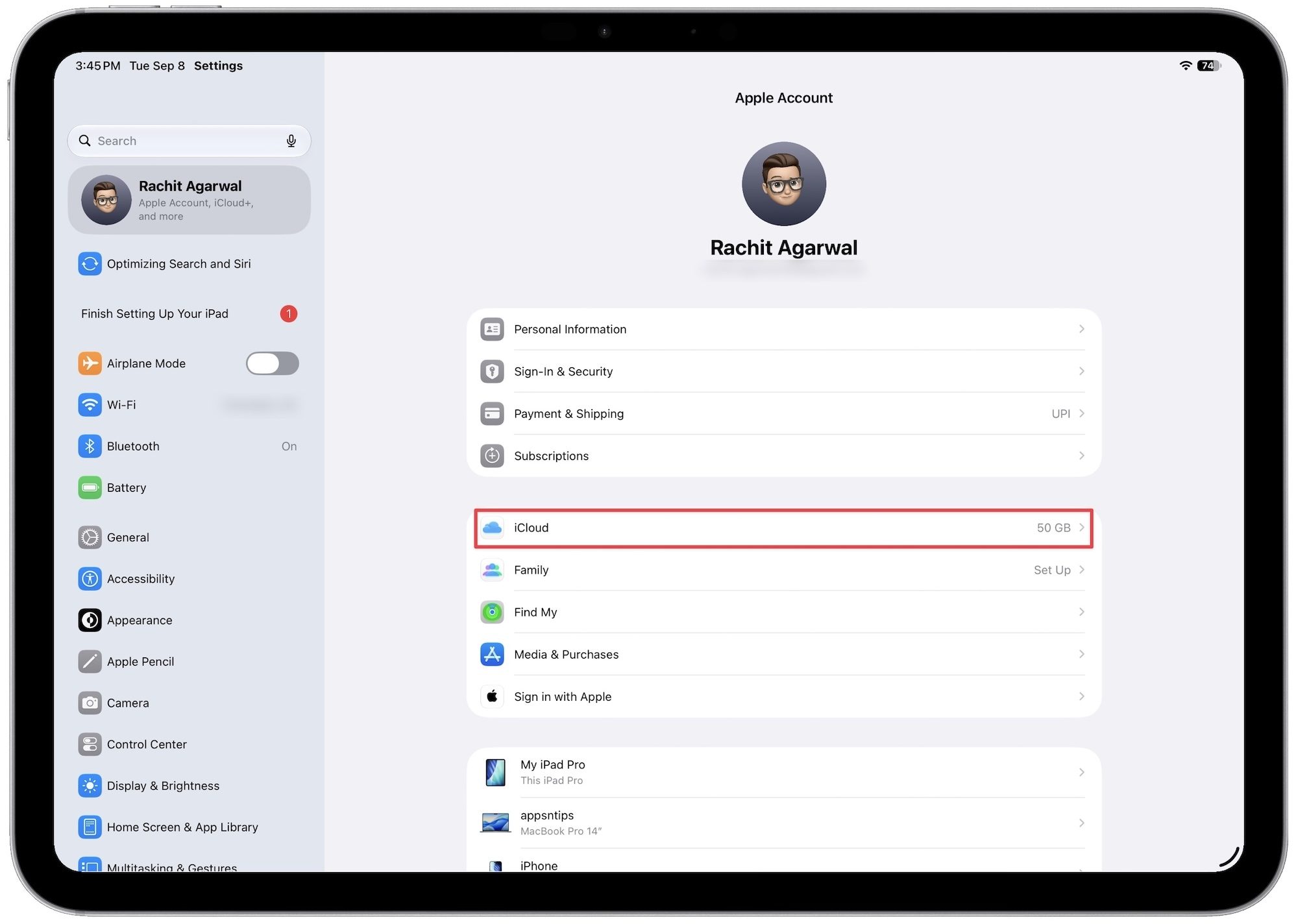Tap the Find My radar icon

pos(492,612)
